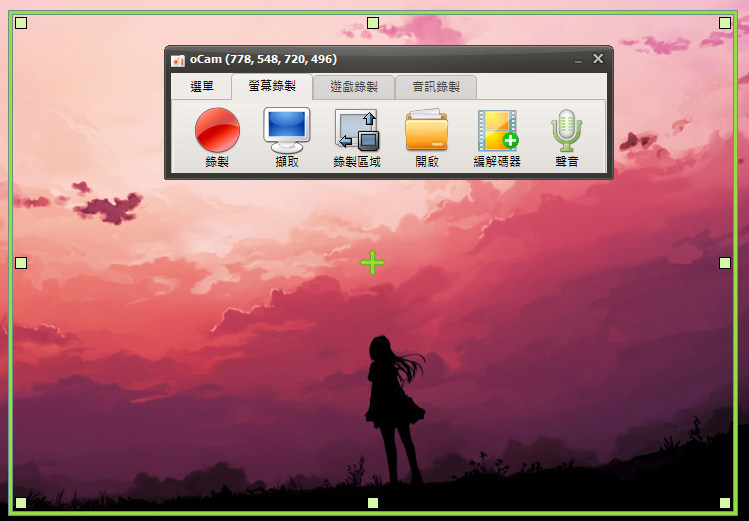Switch to the 遊戲錄製 tab

point(354,87)
